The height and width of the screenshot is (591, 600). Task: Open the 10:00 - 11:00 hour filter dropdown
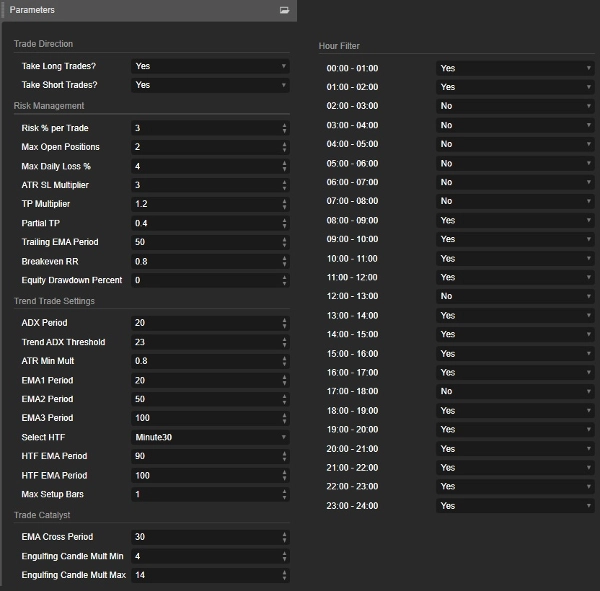pyautogui.click(x=515, y=258)
